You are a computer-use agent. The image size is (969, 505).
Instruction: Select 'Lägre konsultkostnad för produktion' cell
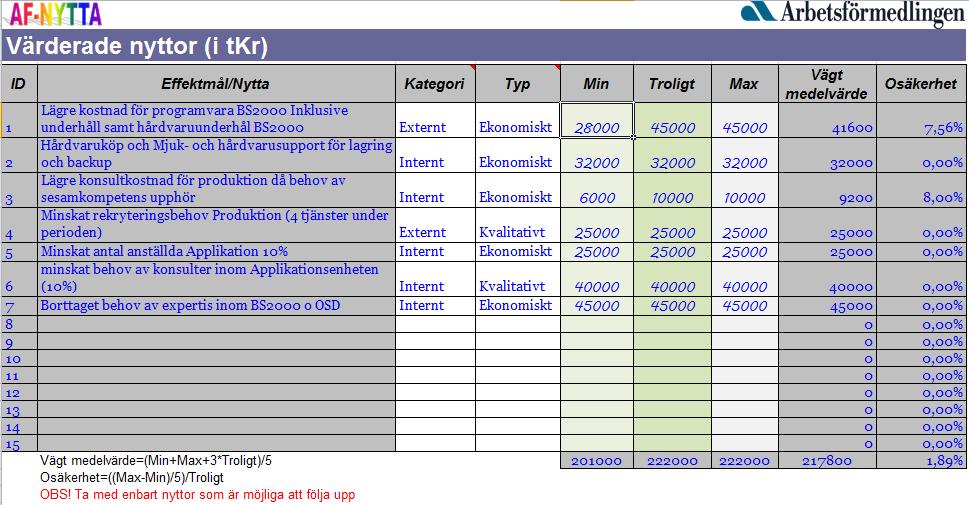(x=216, y=190)
